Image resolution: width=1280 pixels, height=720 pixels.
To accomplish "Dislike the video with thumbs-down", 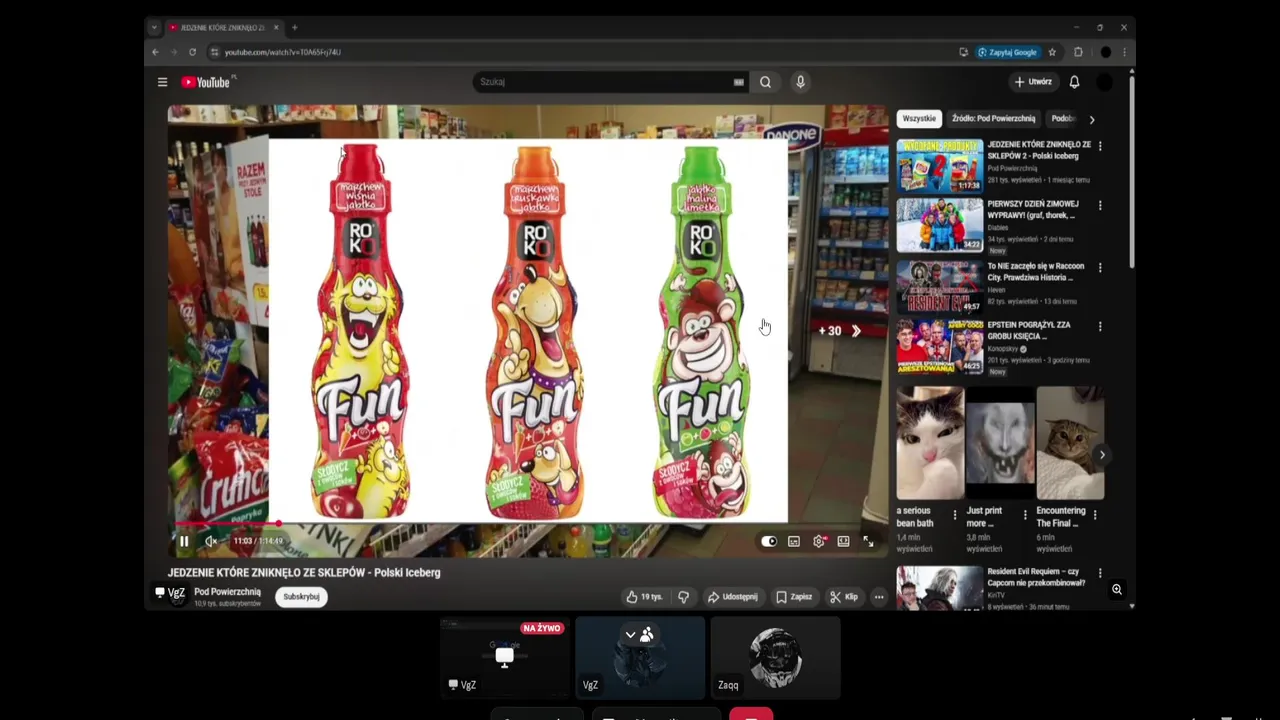I will point(683,597).
